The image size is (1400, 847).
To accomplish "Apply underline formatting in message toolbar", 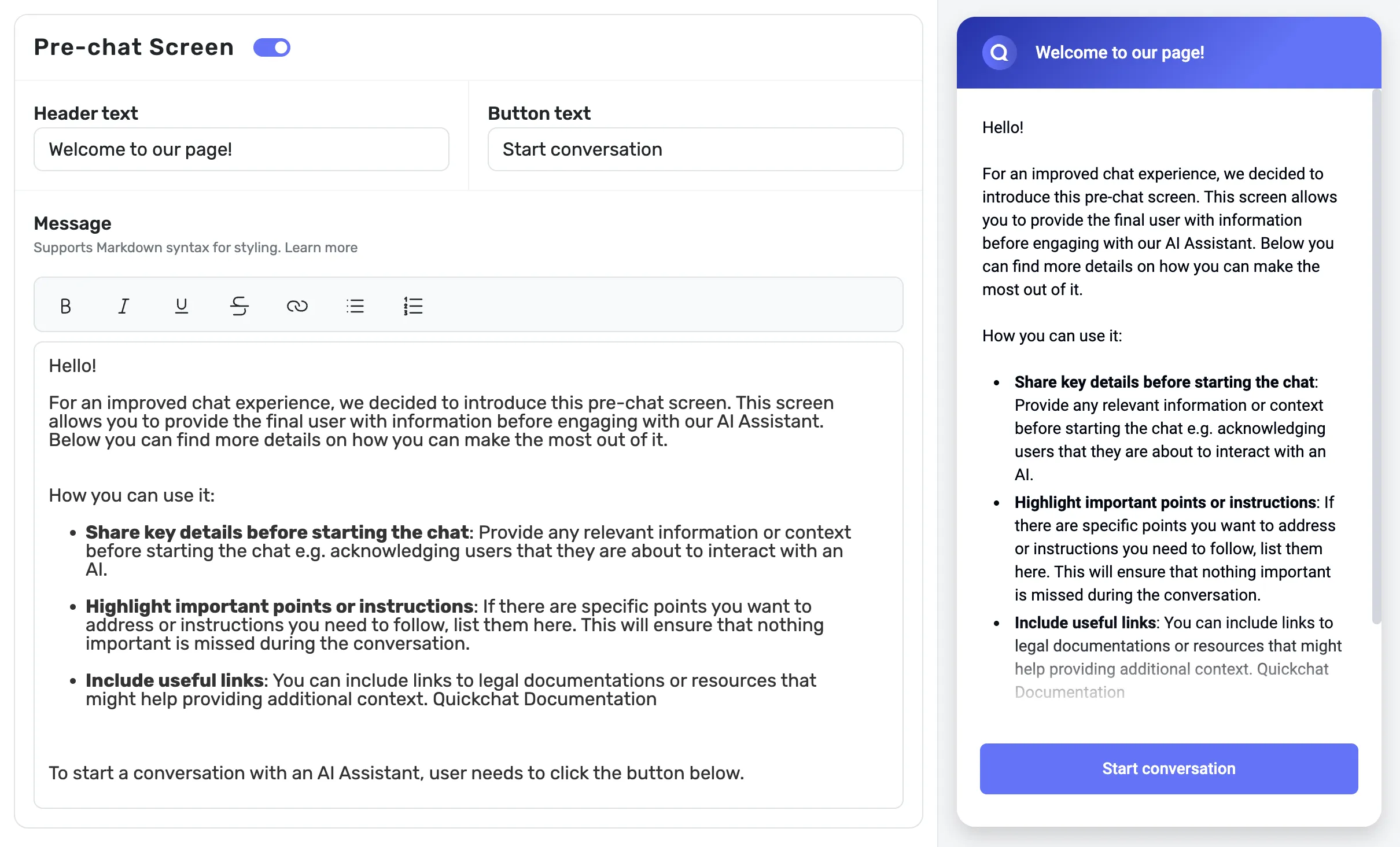I will point(181,305).
